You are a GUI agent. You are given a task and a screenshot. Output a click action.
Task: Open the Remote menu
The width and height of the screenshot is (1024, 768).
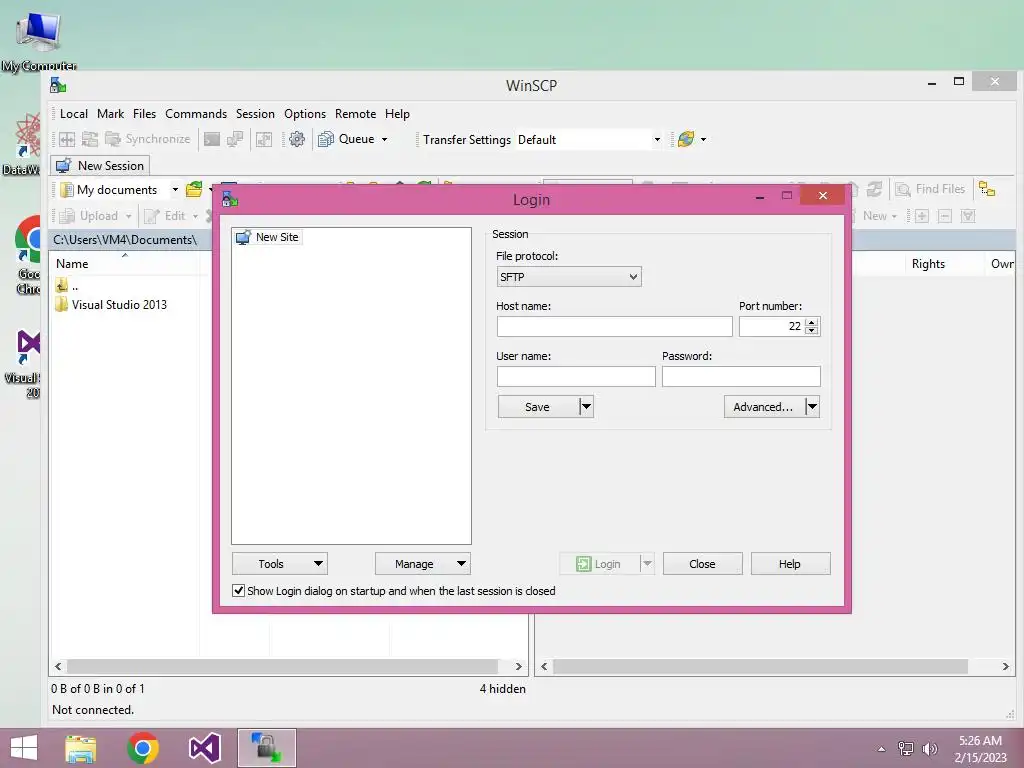point(355,114)
